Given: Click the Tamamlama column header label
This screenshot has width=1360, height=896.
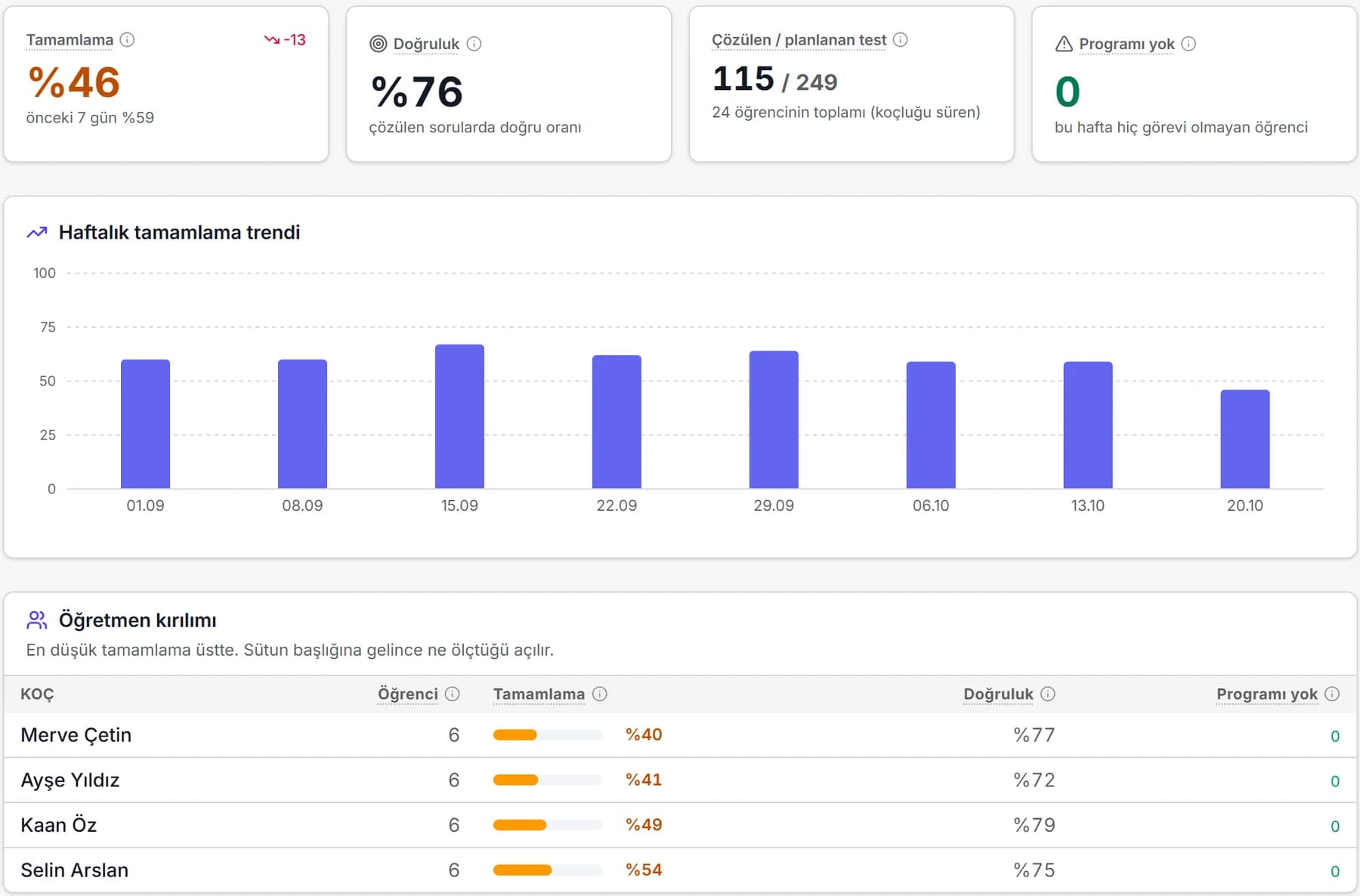Looking at the screenshot, I should (x=539, y=694).
